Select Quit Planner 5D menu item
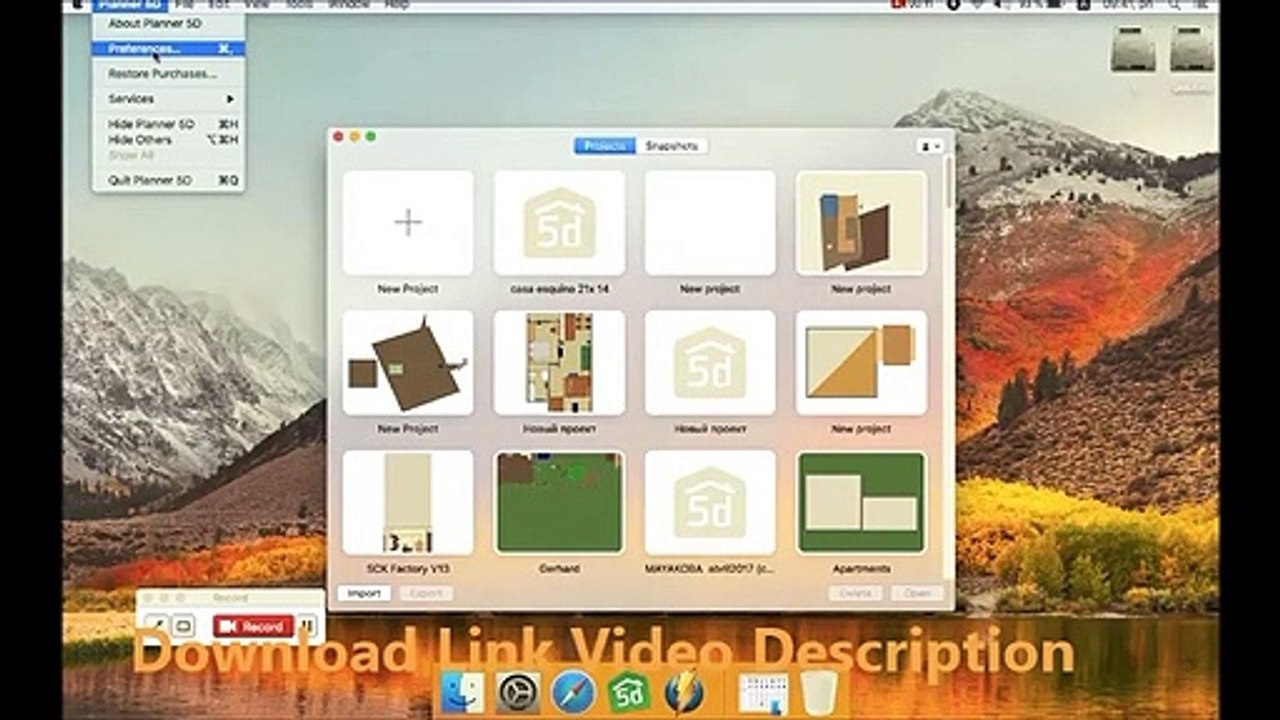 168,181
